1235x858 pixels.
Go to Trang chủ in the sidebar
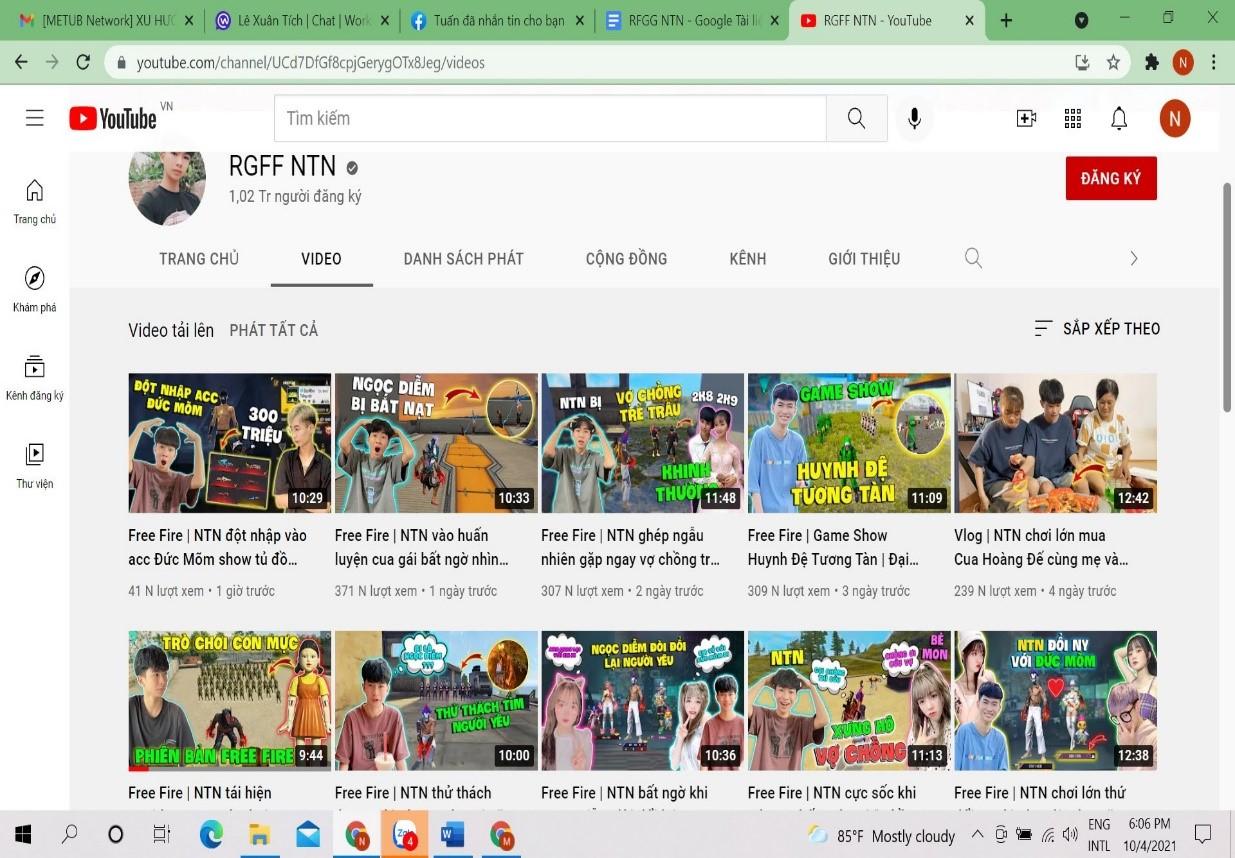(34, 200)
